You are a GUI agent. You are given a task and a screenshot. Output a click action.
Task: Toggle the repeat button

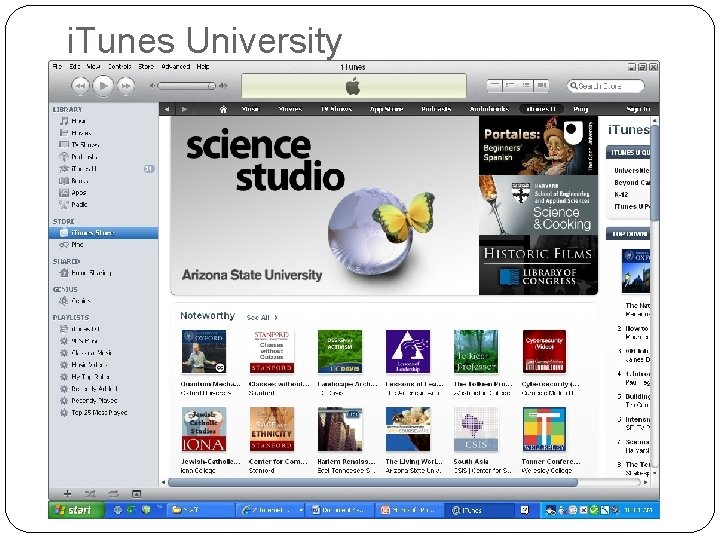[113, 494]
